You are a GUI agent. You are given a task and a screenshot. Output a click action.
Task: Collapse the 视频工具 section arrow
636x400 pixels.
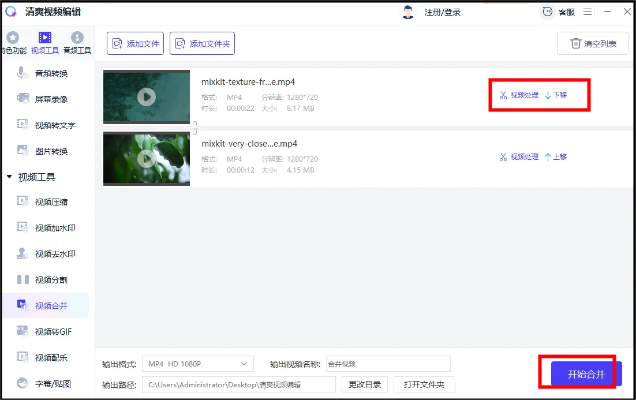coord(9,177)
